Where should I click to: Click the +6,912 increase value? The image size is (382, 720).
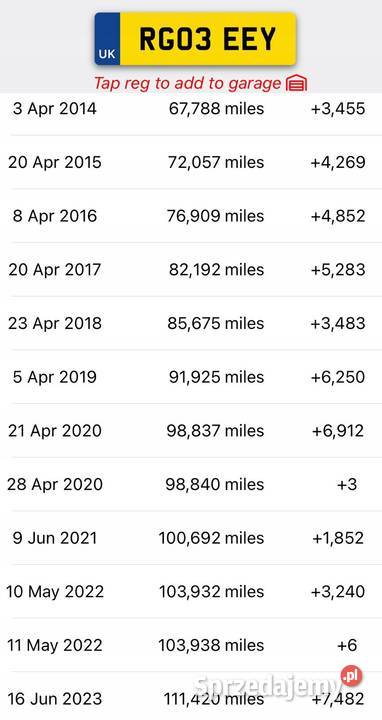point(338,431)
